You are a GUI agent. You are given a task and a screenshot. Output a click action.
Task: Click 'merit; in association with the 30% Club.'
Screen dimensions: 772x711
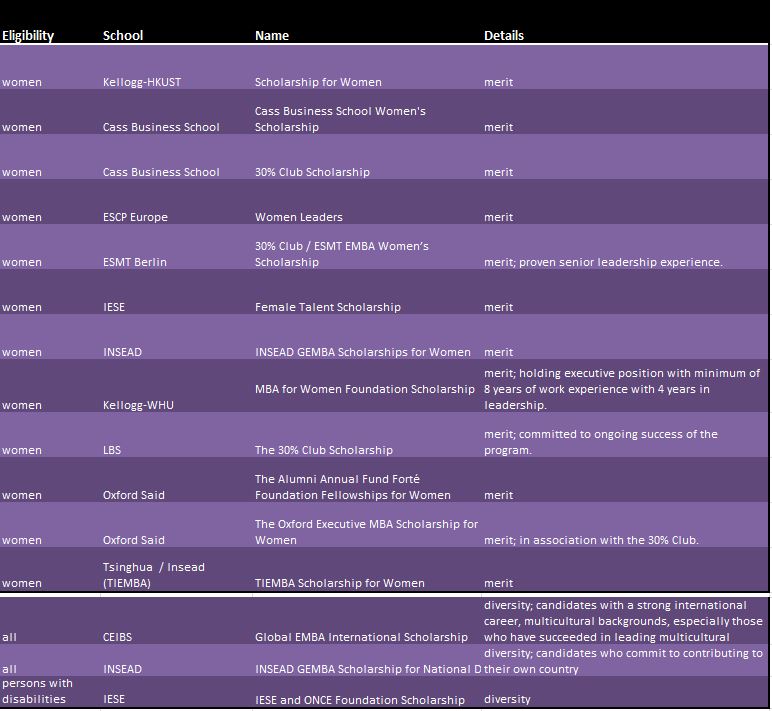[591, 540]
